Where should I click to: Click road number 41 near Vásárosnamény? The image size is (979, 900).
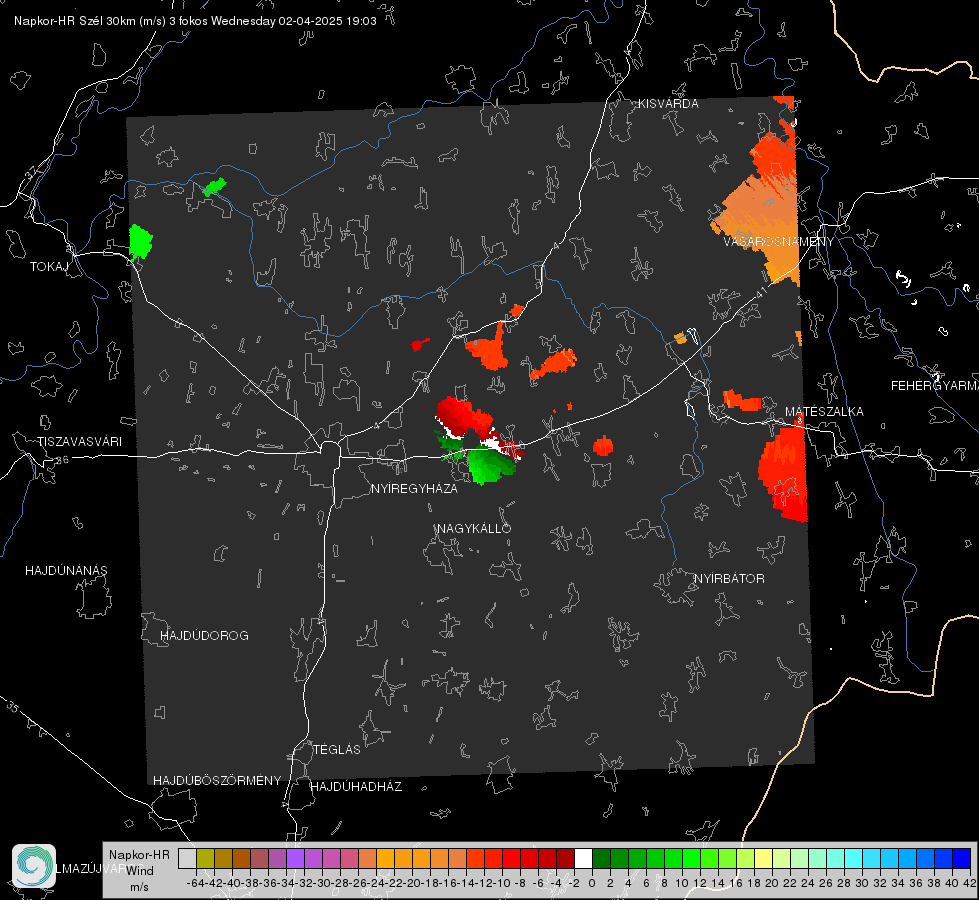(760, 292)
